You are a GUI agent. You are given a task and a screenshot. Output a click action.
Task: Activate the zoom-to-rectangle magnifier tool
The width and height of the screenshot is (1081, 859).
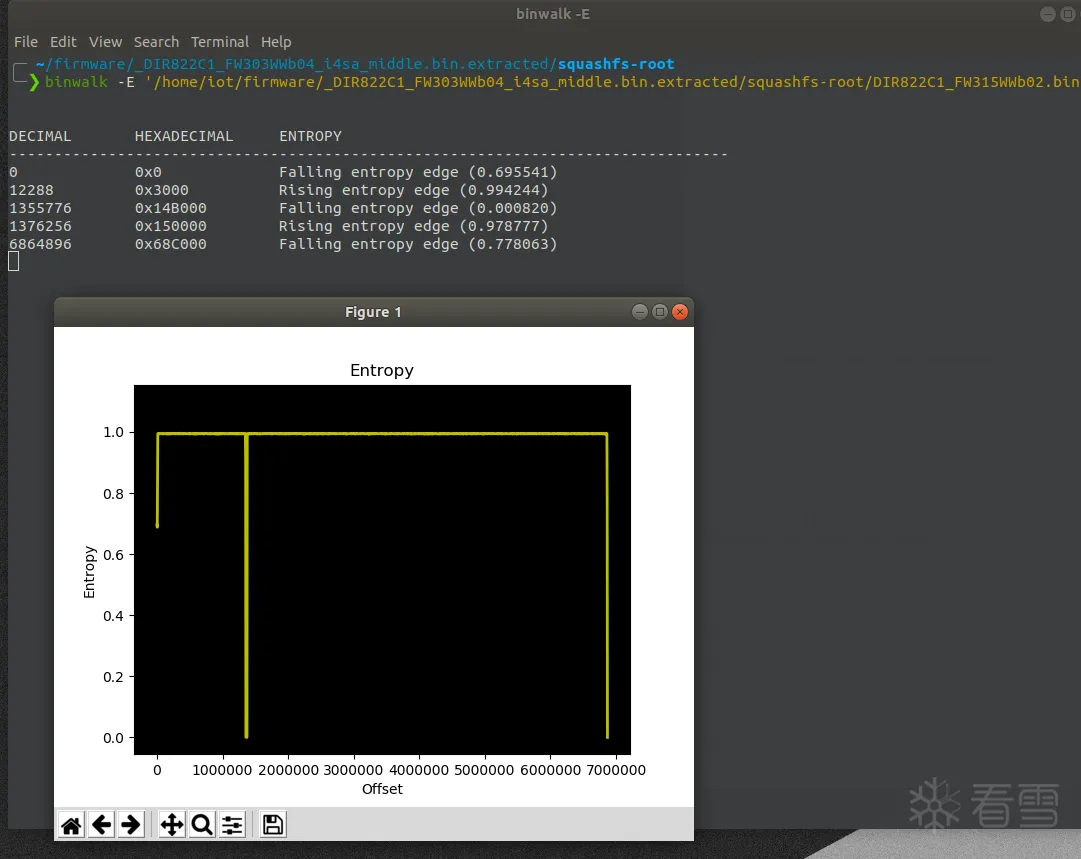[202, 825]
